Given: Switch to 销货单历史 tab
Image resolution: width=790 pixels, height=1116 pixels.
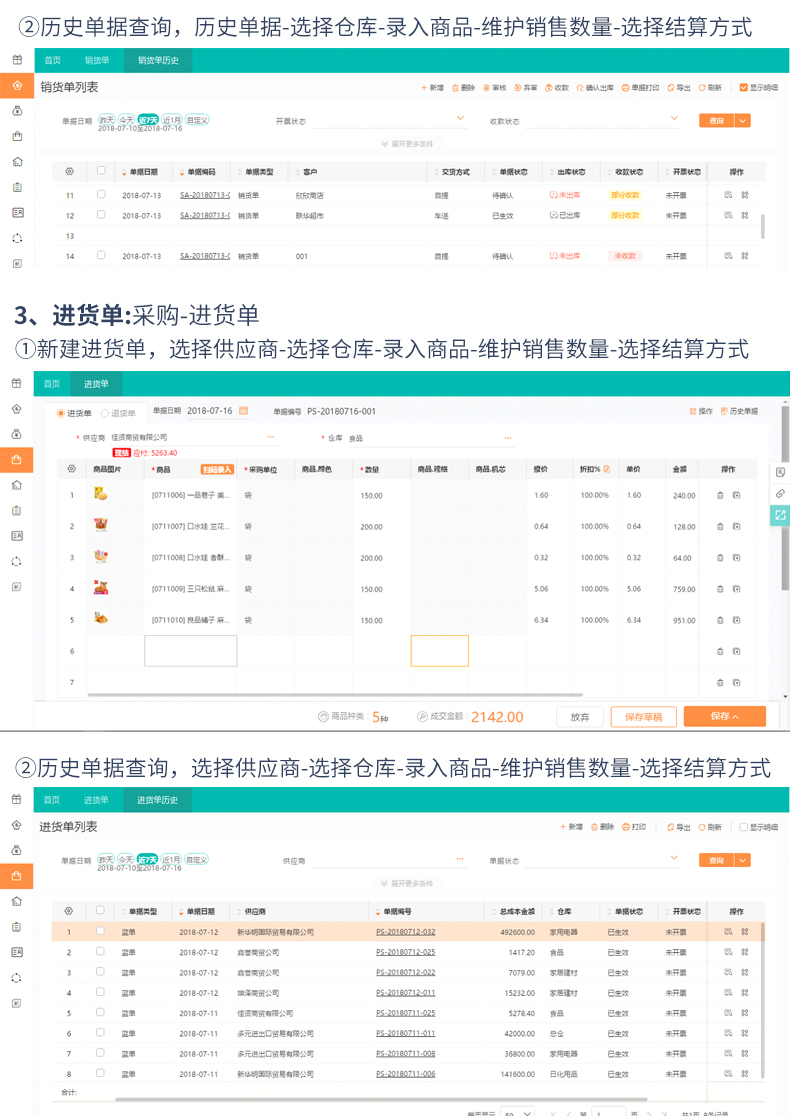Looking at the screenshot, I should tap(158, 60).
